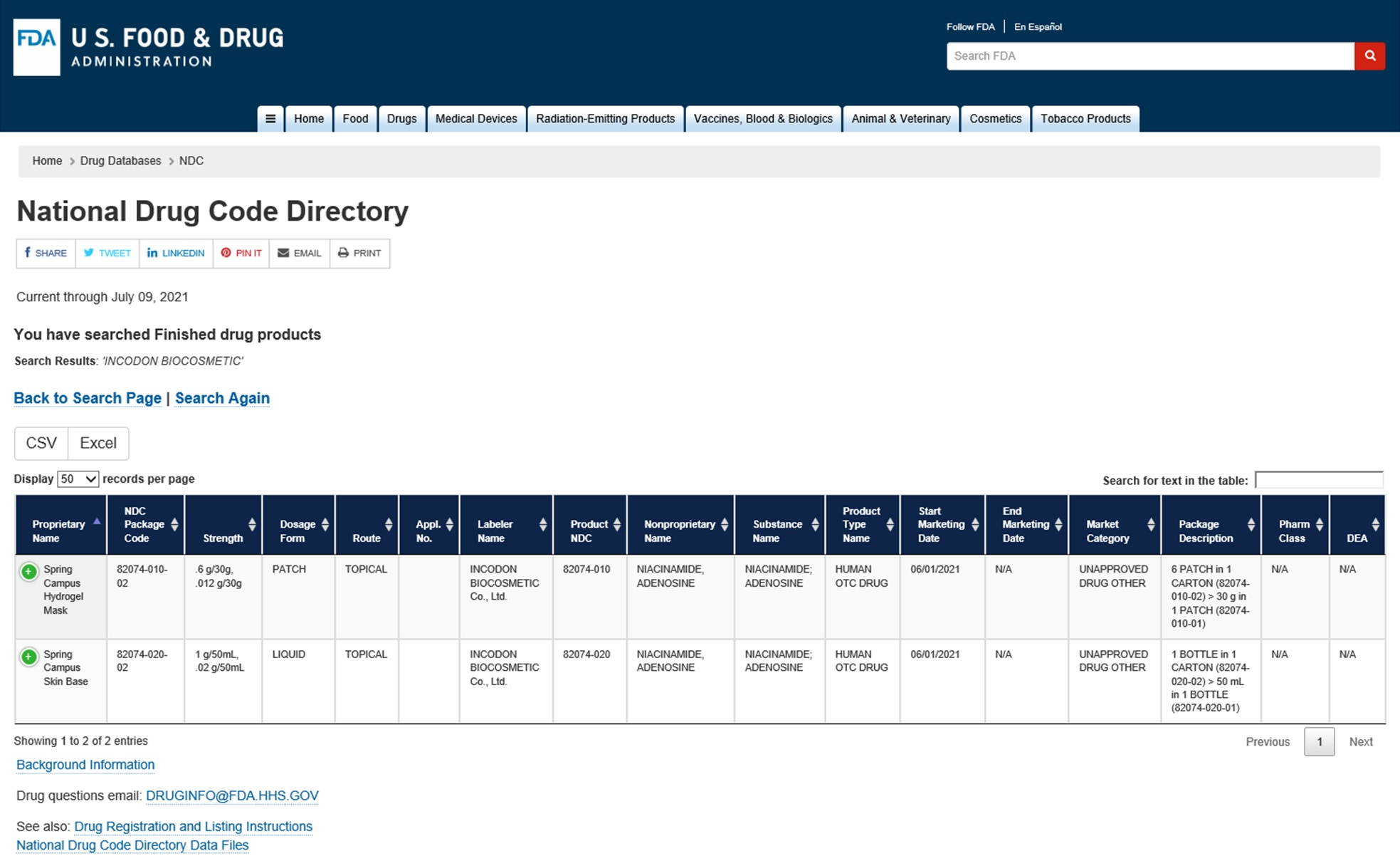1400x856 pixels.
Task: Open the Home navigation tab
Action: click(309, 119)
